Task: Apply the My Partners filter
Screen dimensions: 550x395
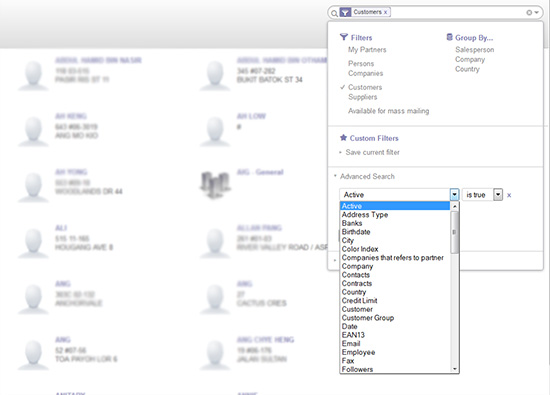Action: pos(367,50)
